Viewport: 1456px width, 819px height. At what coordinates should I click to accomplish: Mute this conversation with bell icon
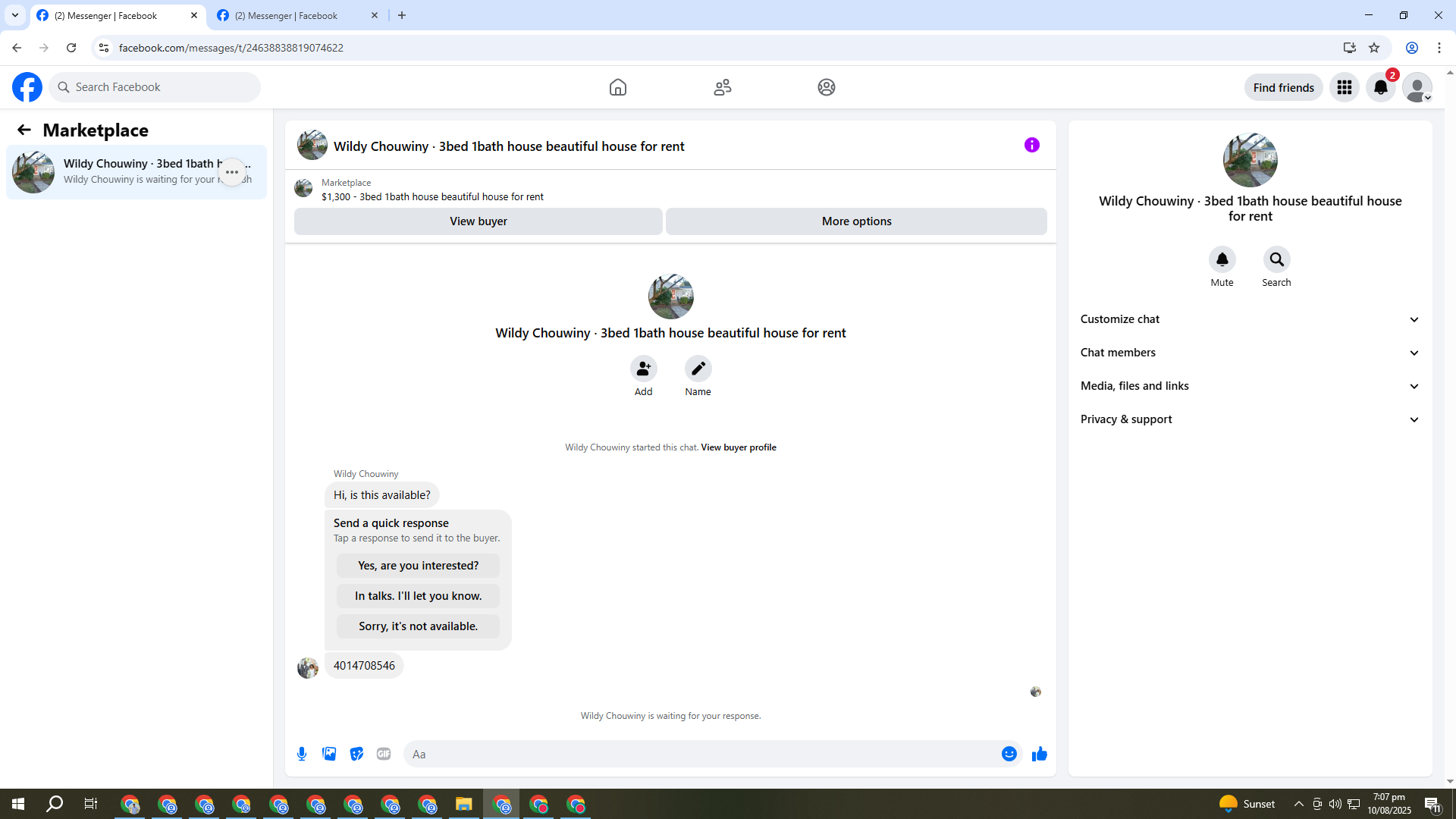pyautogui.click(x=1222, y=259)
